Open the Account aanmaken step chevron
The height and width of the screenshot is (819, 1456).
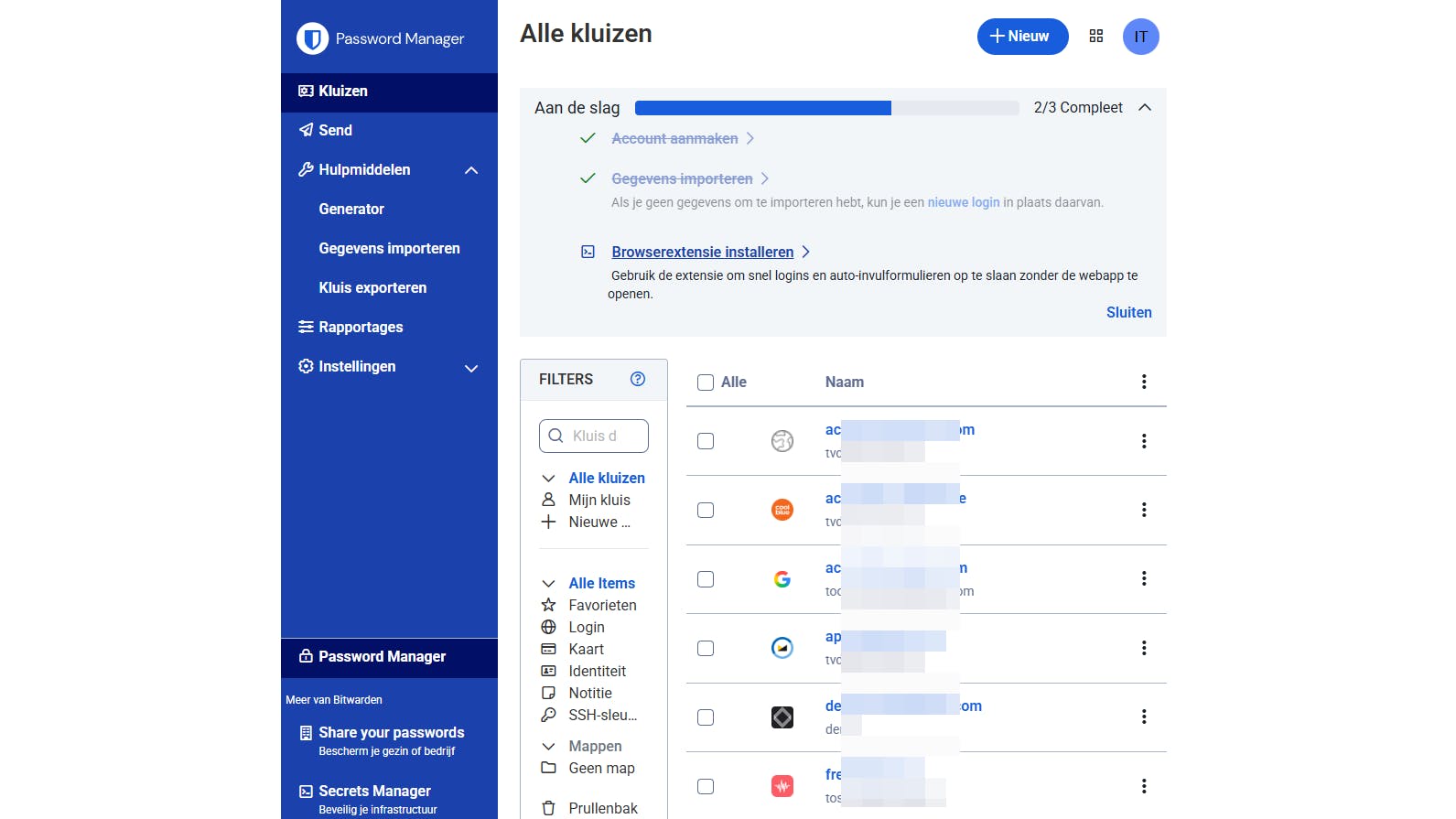tap(750, 138)
